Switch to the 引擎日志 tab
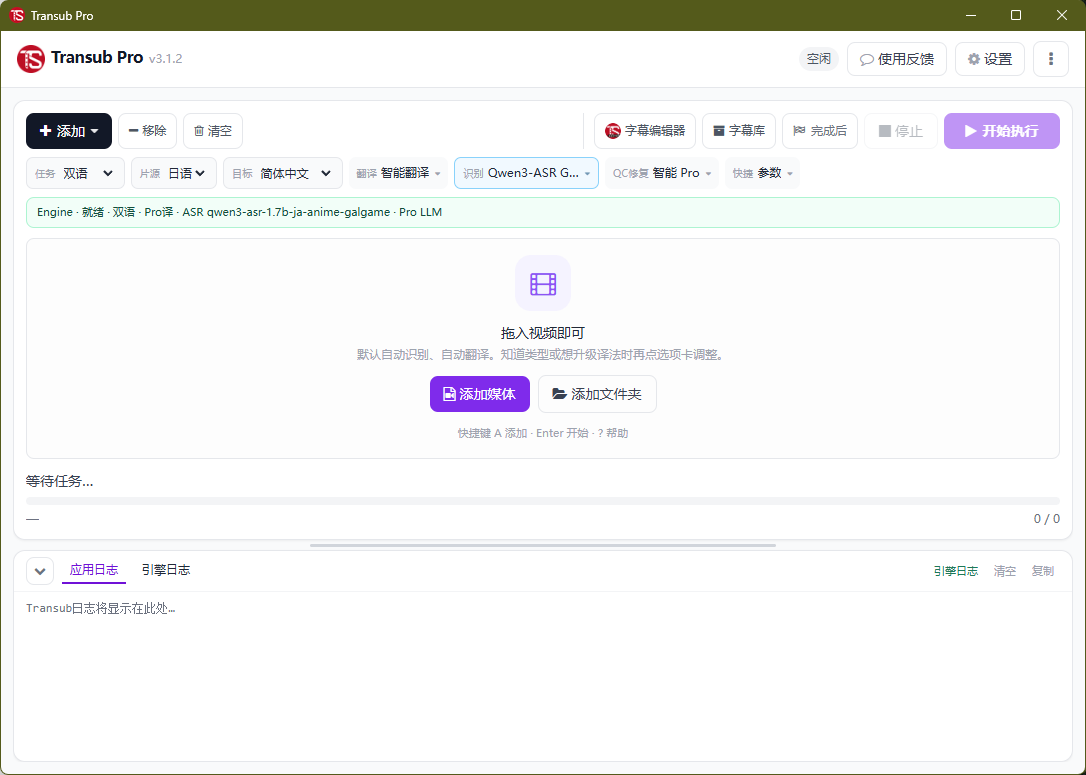The image size is (1086, 775). point(166,570)
